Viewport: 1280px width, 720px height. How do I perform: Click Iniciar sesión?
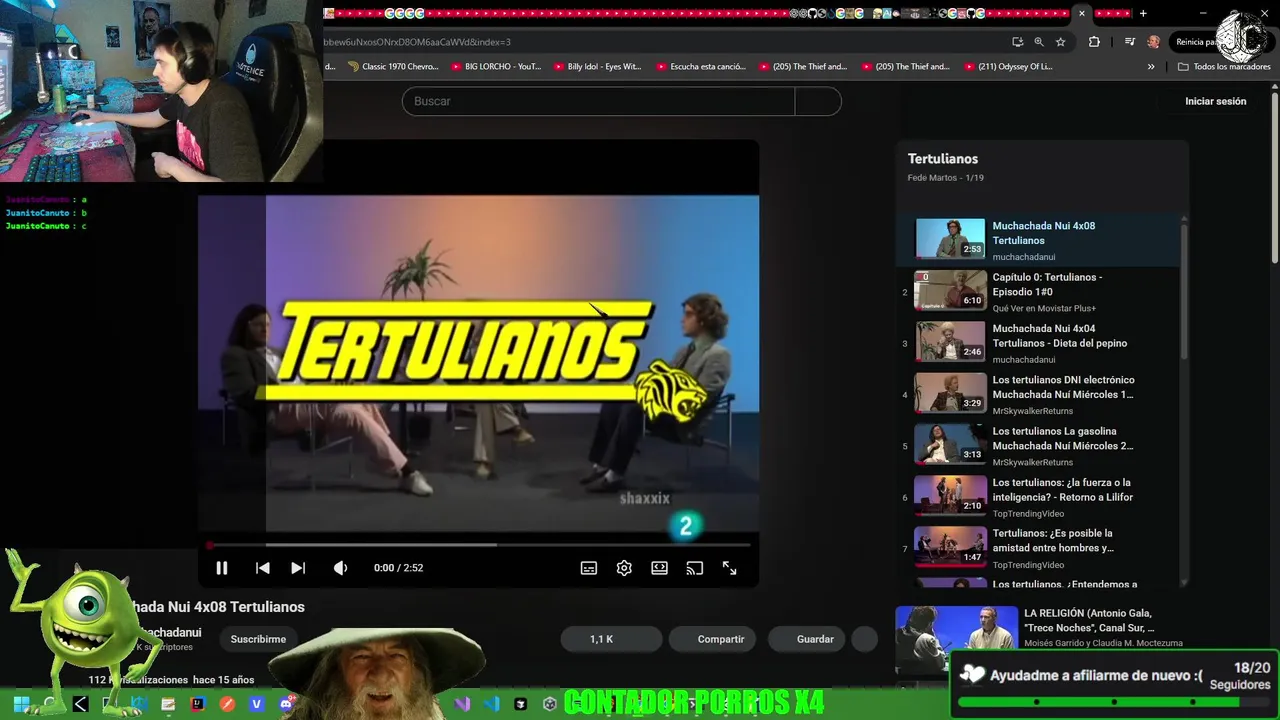tap(1215, 101)
